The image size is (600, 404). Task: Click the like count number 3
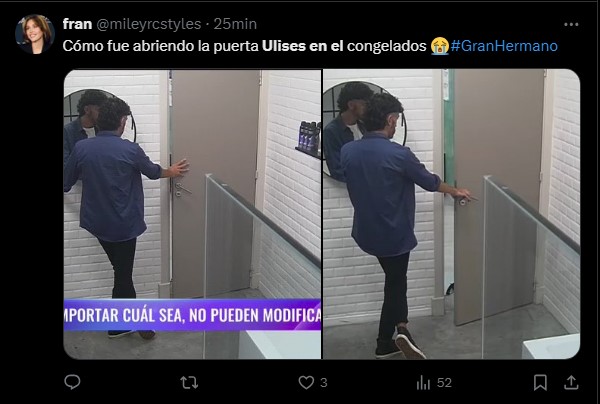coord(324,383)
